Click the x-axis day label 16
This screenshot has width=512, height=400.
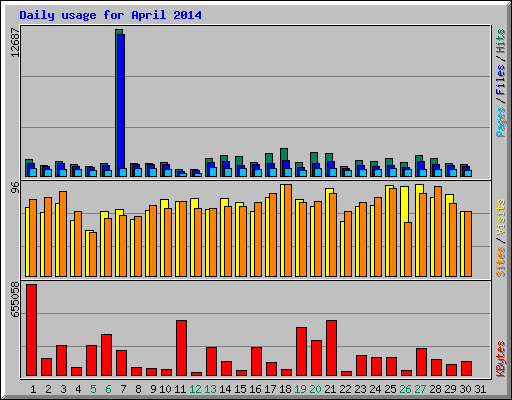(x=255, y=389)
